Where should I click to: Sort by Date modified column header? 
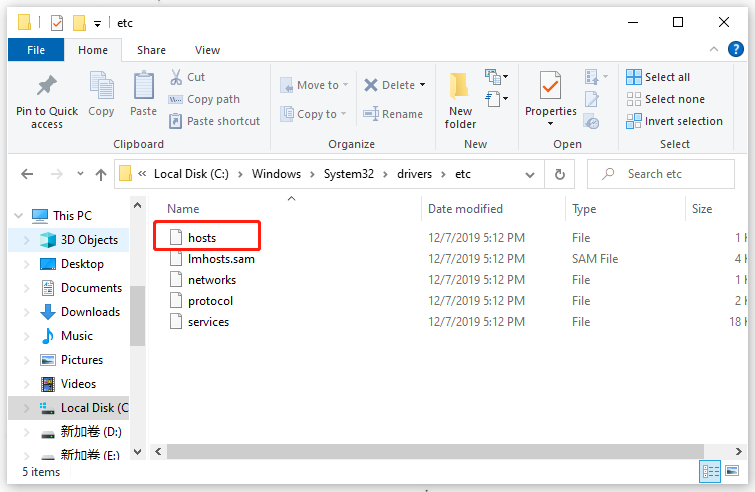coord(465,209)
